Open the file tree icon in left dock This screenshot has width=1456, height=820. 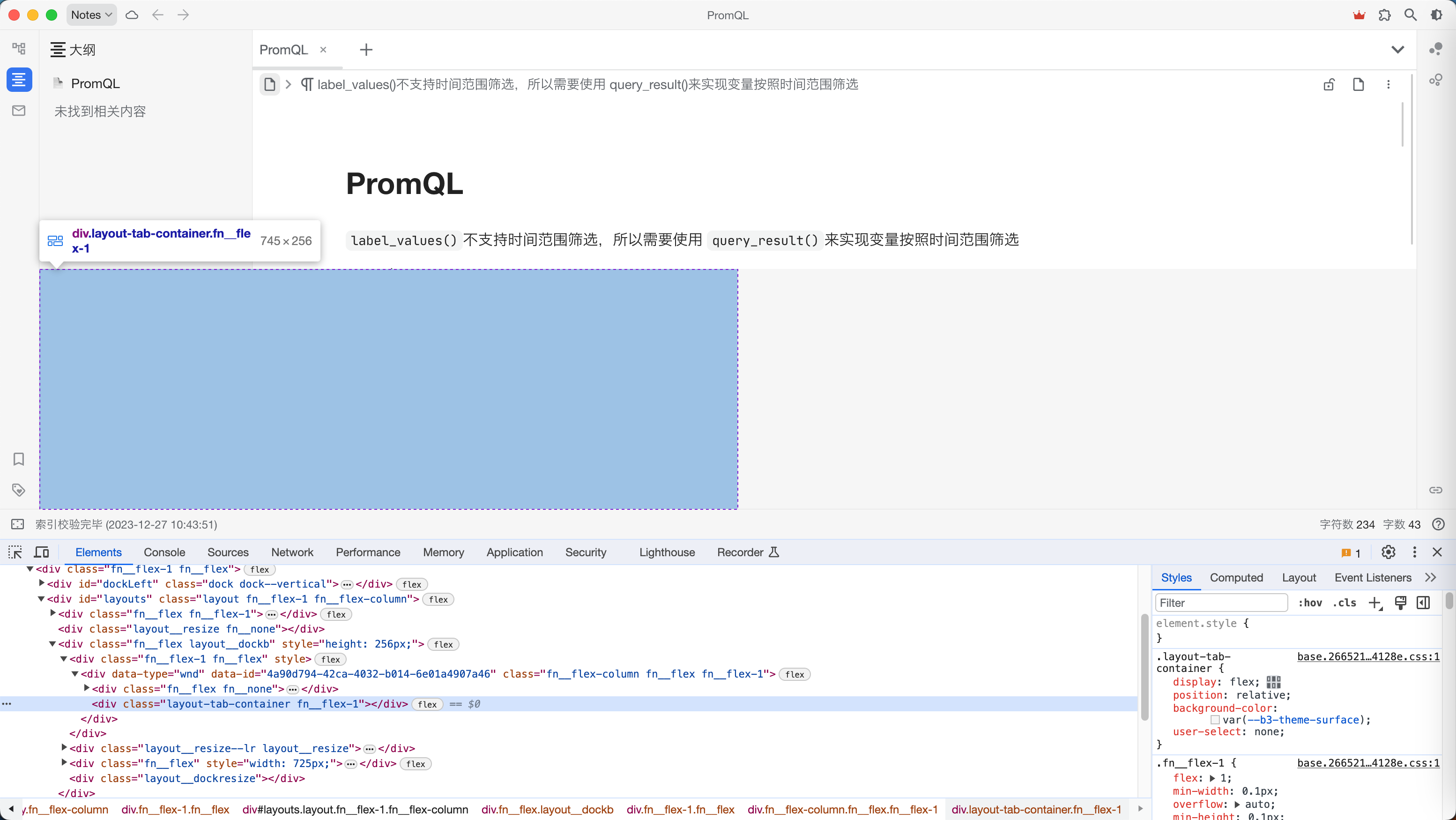click(x=19, y=49)
